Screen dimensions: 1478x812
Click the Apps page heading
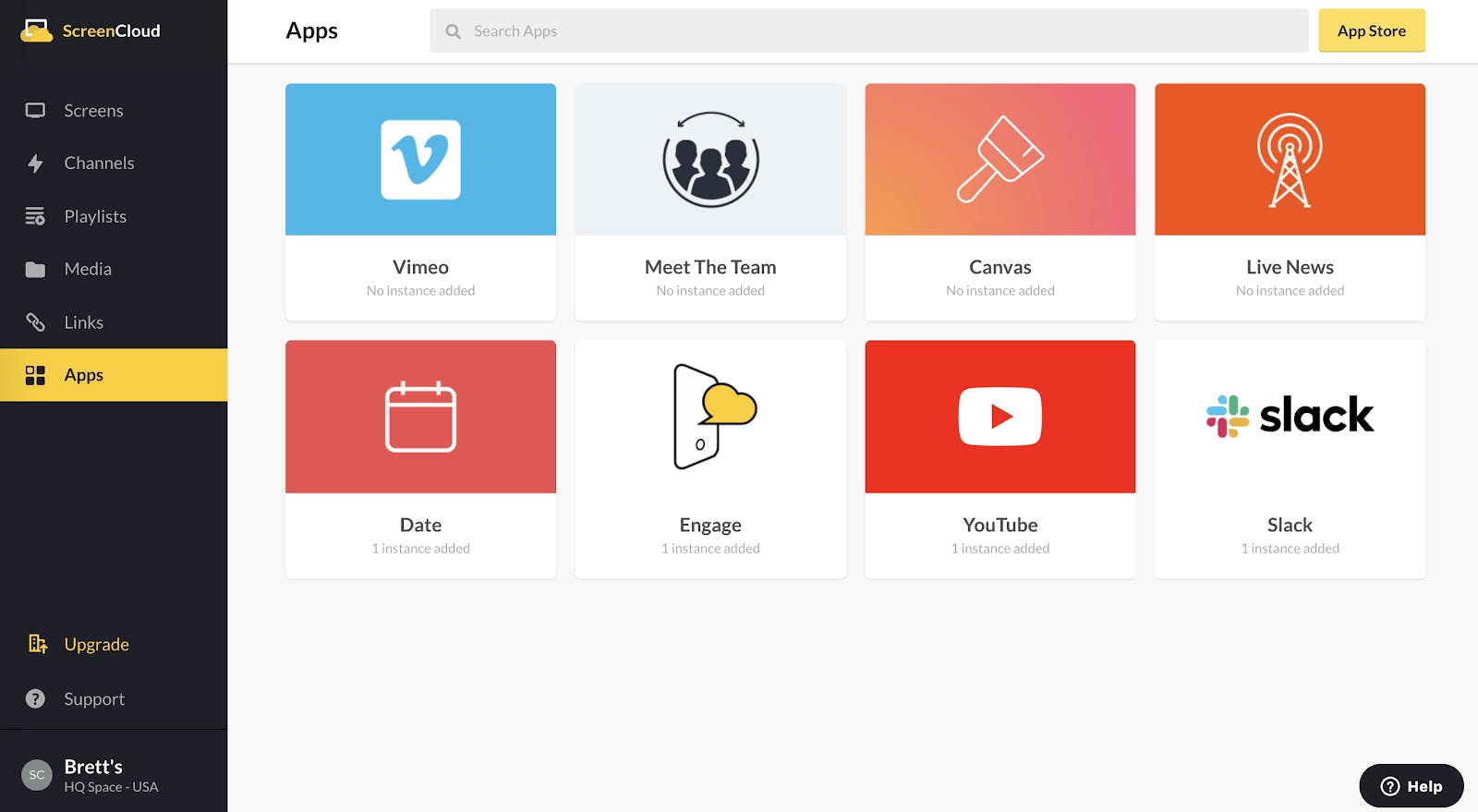pos(311,31)
